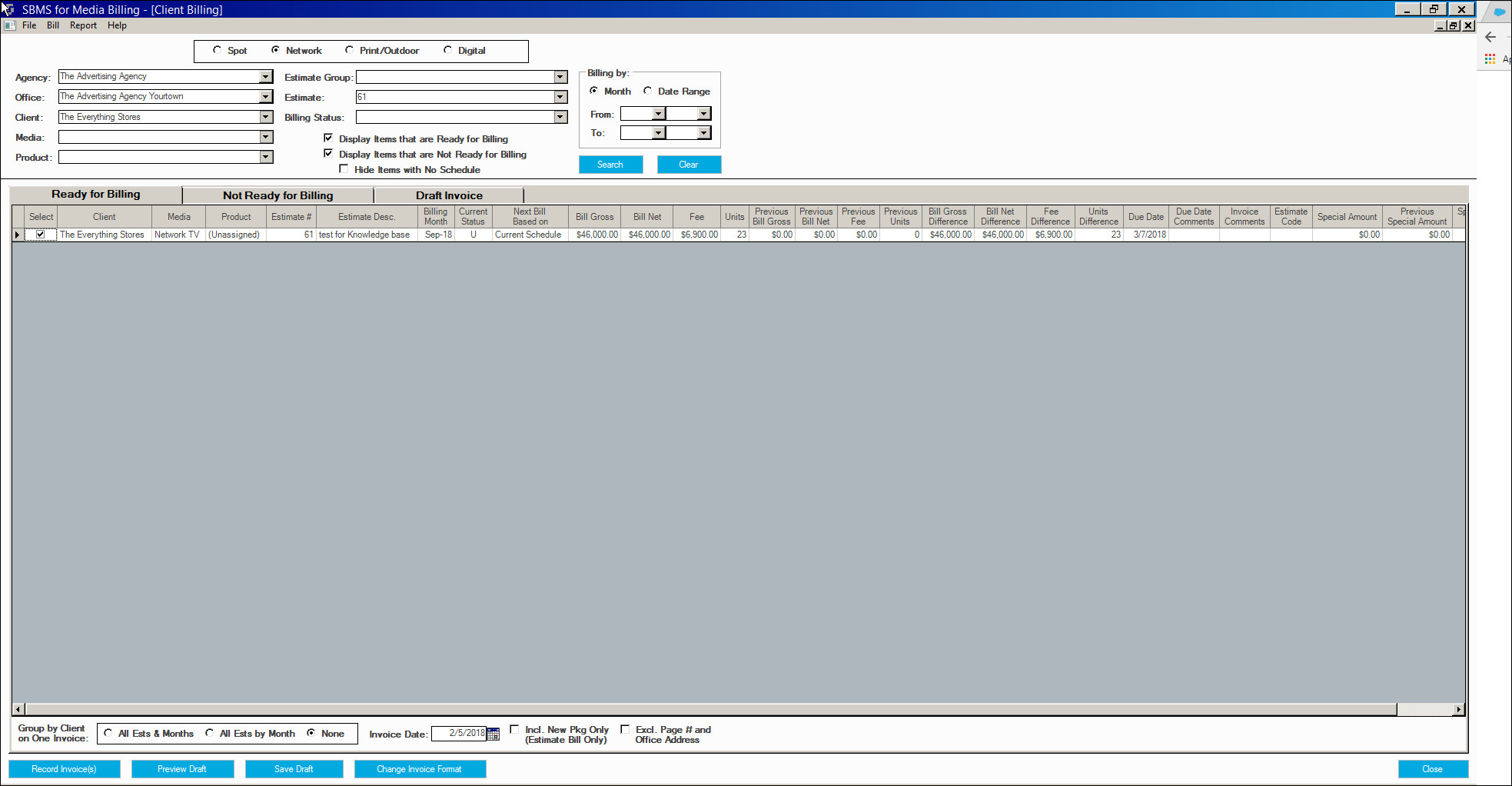This screenshot has height=786, width=1512.
Task: Expand the Product dropdown
Action: tap(266, 157)
